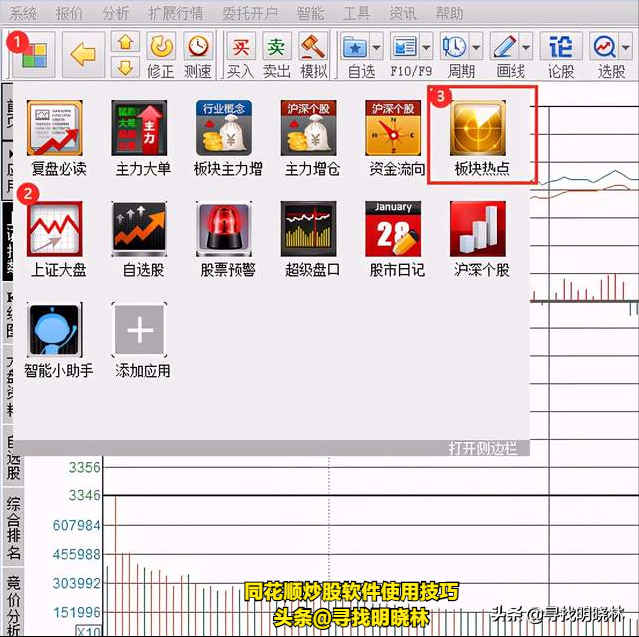Image resolution: width=639 pixels, height=637 pixels.
Task: Open the 扩展行情 menu
Action: coord(176,13)
